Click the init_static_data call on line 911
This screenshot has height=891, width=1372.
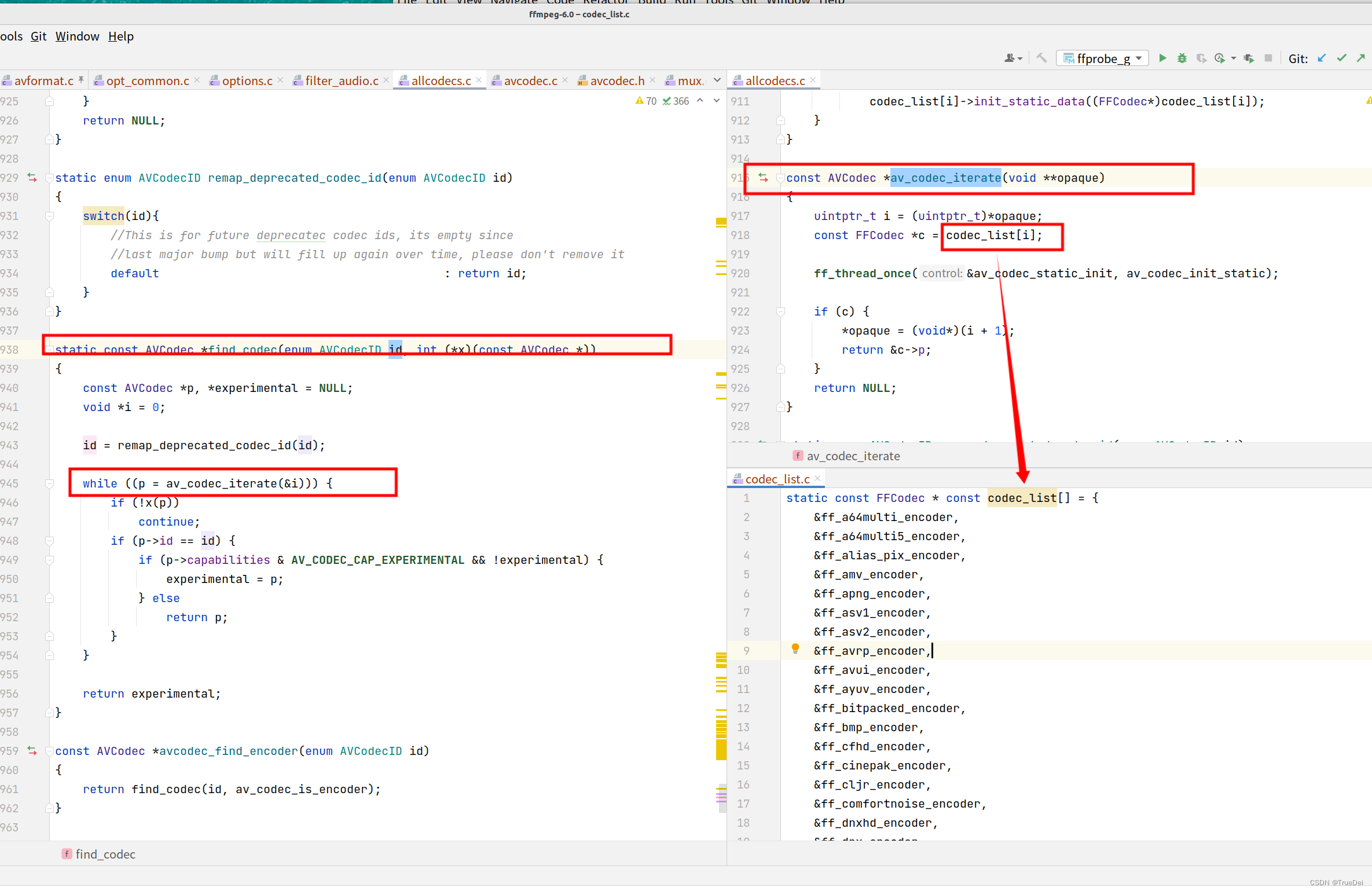1029,101
